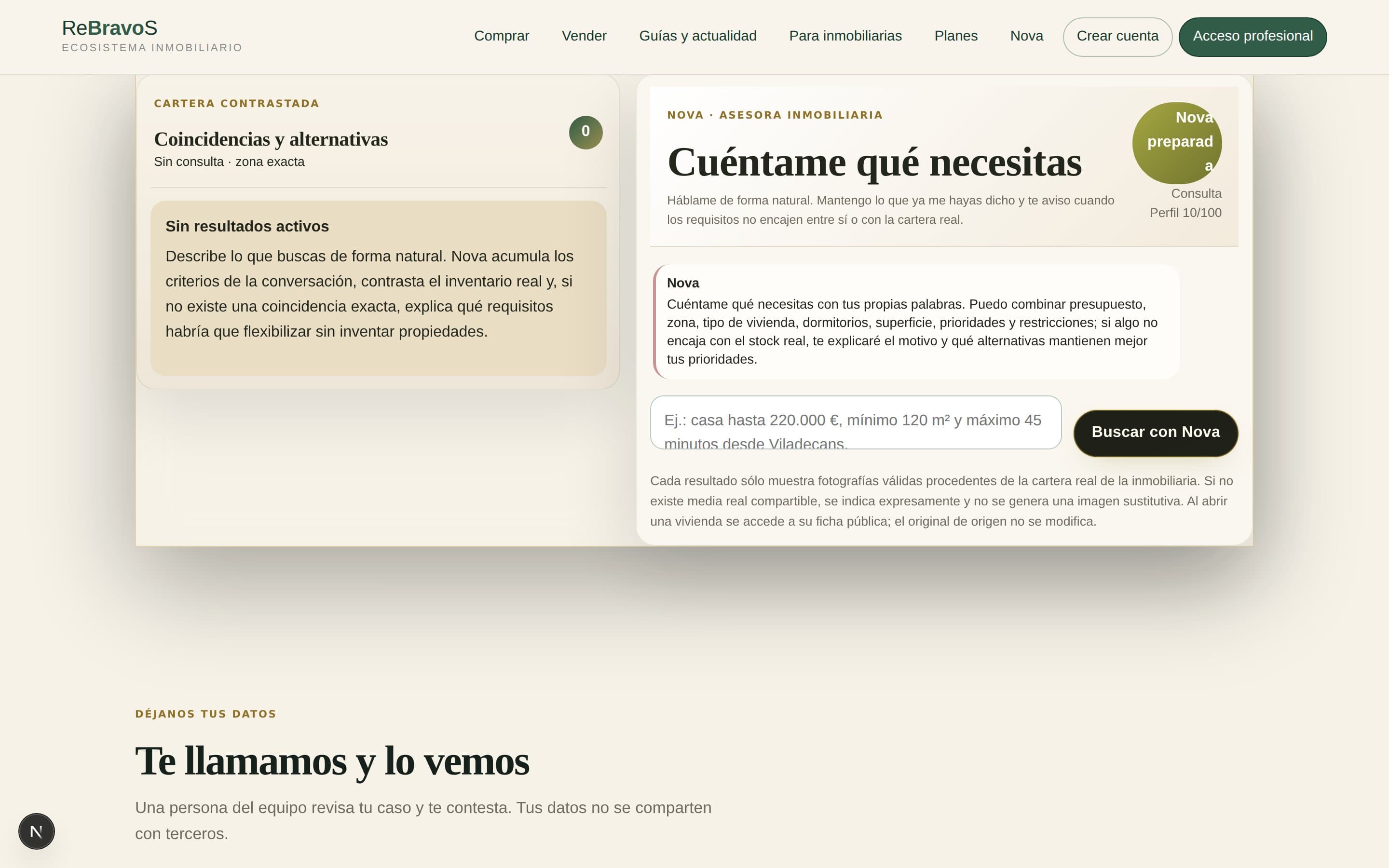Click Acceso profesional button
Image resolution: width=1389 pixels, height=868 pixels.
tap(1253, 37)
